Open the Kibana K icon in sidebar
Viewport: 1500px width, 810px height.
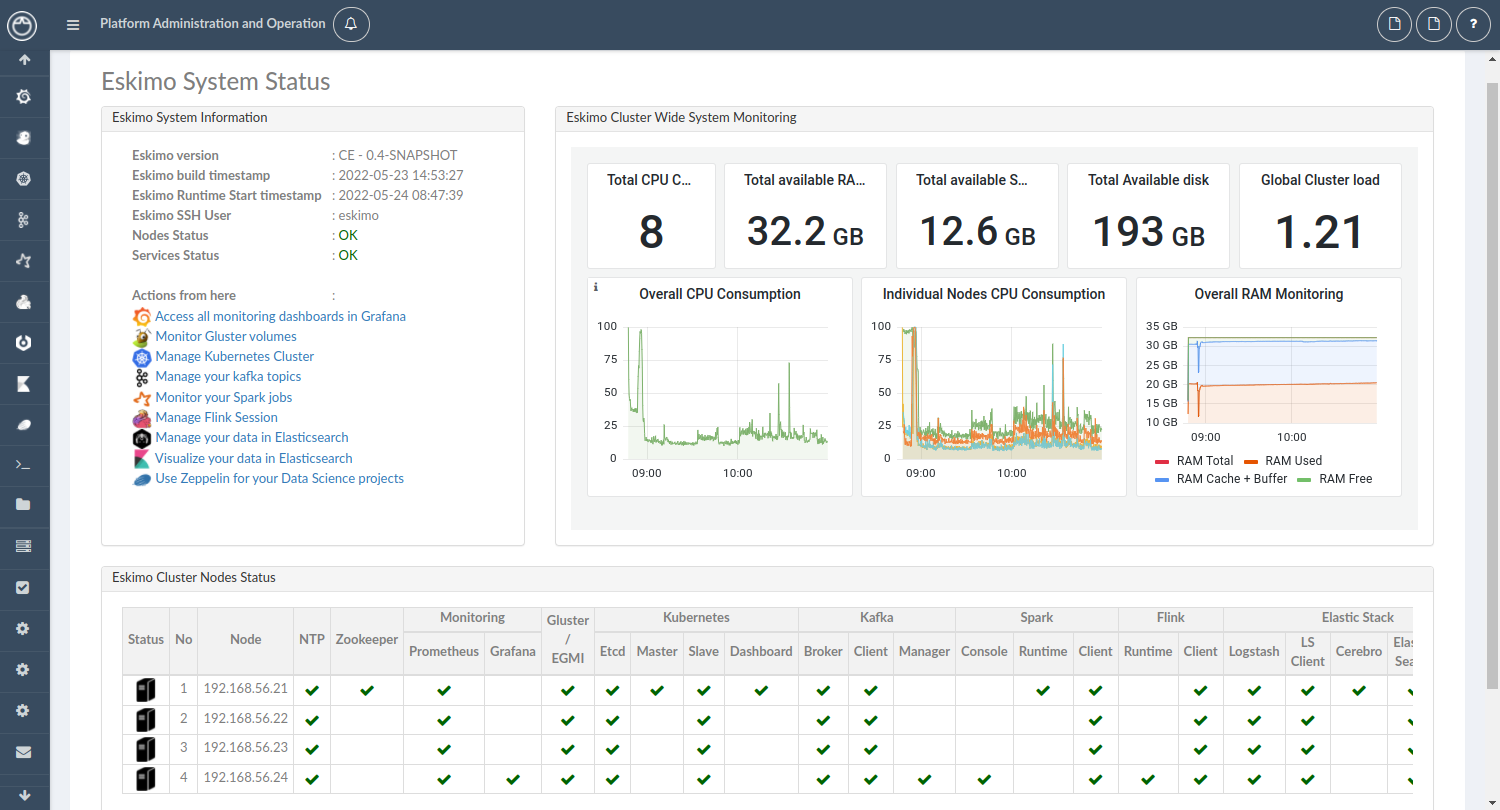[24, 384]
